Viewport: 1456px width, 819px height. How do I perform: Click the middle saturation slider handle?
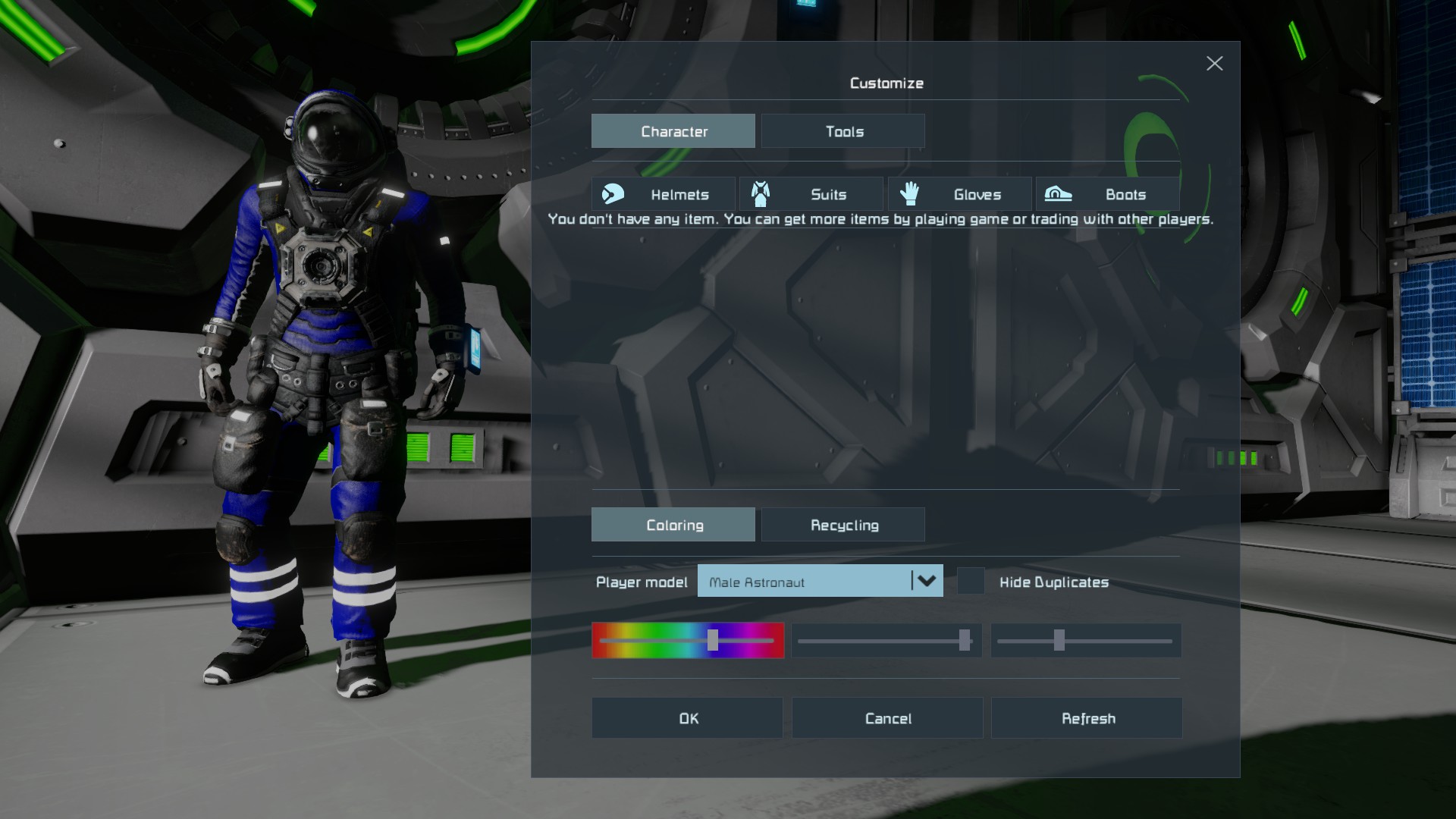point(964,640)
